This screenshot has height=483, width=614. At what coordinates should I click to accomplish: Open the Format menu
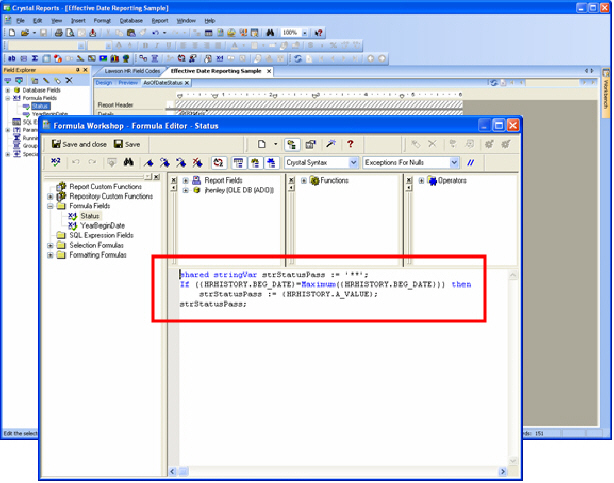(x=102, y=20)
